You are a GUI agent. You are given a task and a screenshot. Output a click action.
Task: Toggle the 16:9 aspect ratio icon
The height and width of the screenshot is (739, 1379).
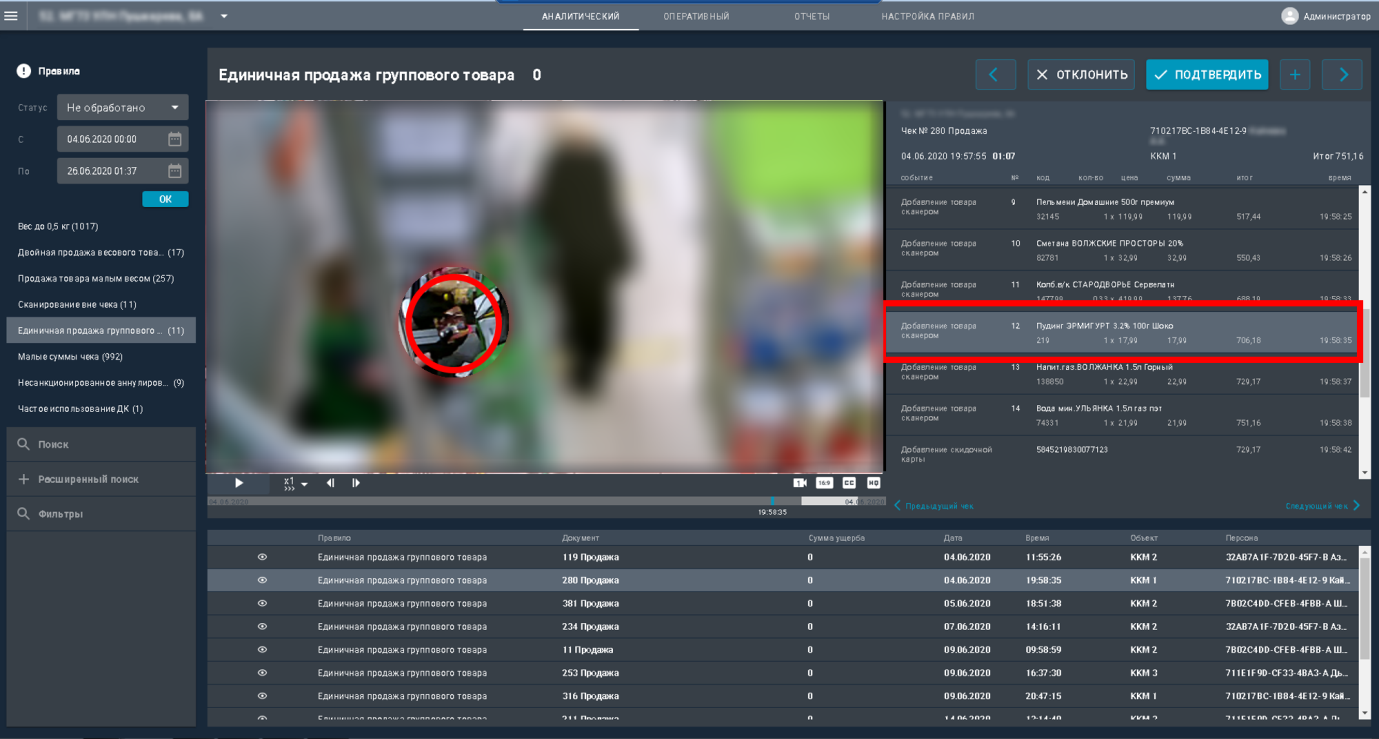coord(824,483)
